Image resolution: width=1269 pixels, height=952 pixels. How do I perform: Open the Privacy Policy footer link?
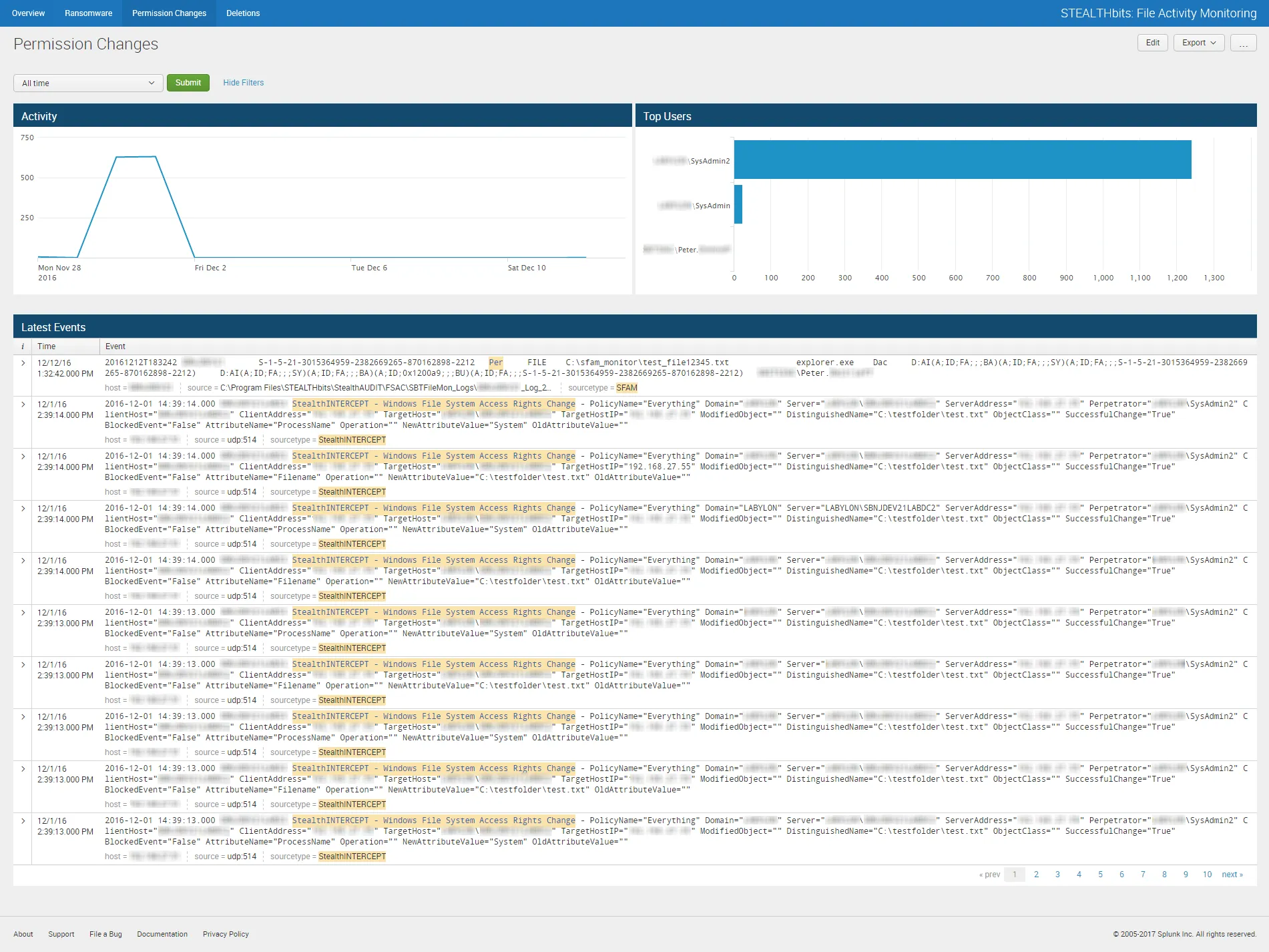click(226, 934)
